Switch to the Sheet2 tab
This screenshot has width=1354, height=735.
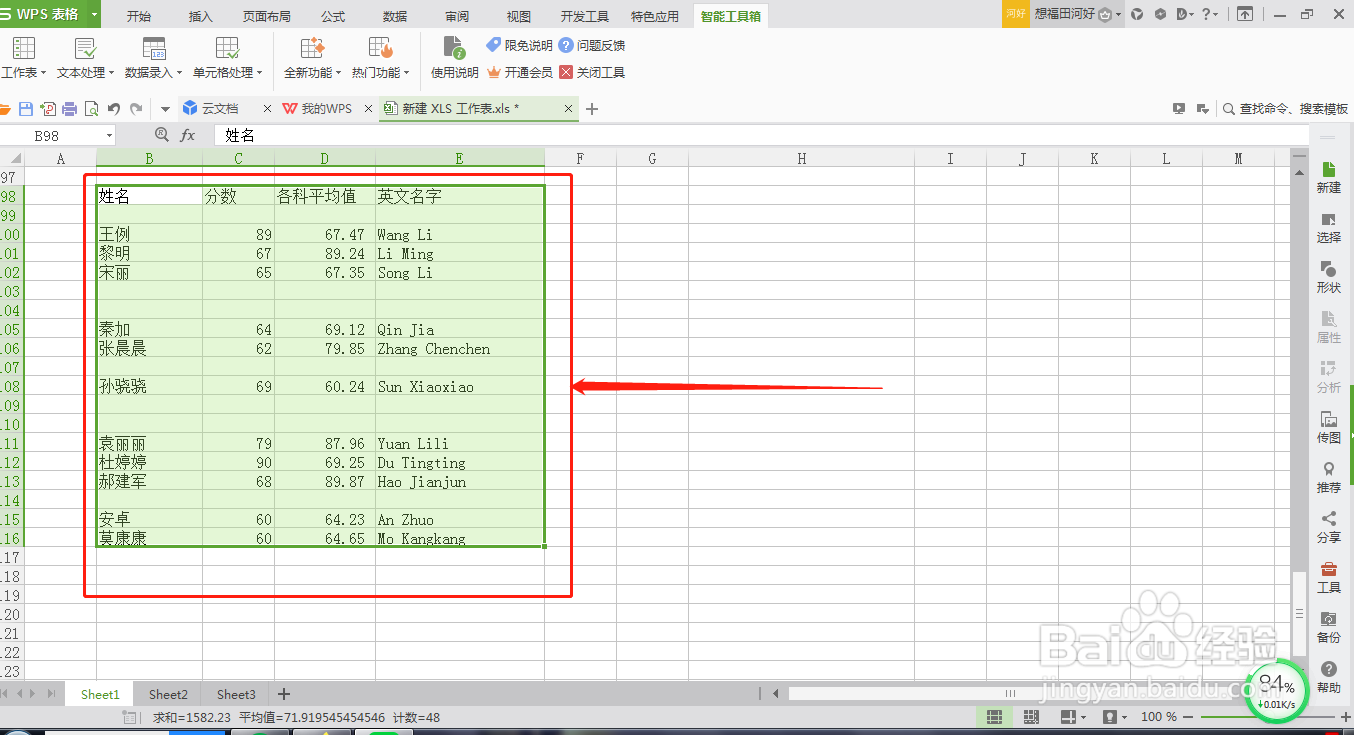(168, 694)
